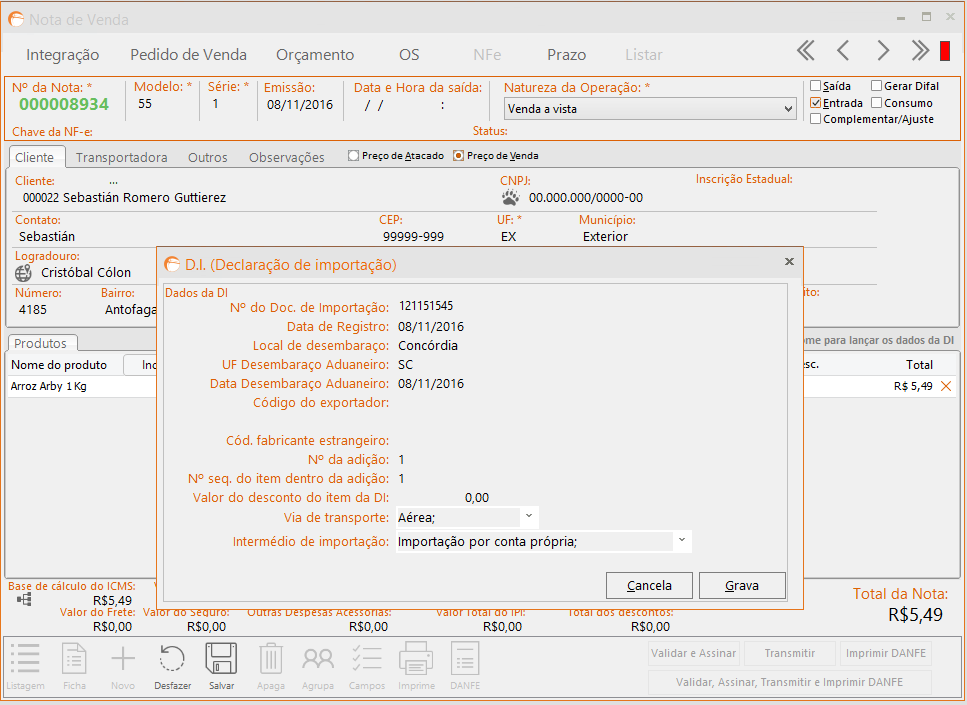This screenshot has height=705, width=967.
Task: Remove Arroz Arby item with X icon
Action: (x=945, y=386)
